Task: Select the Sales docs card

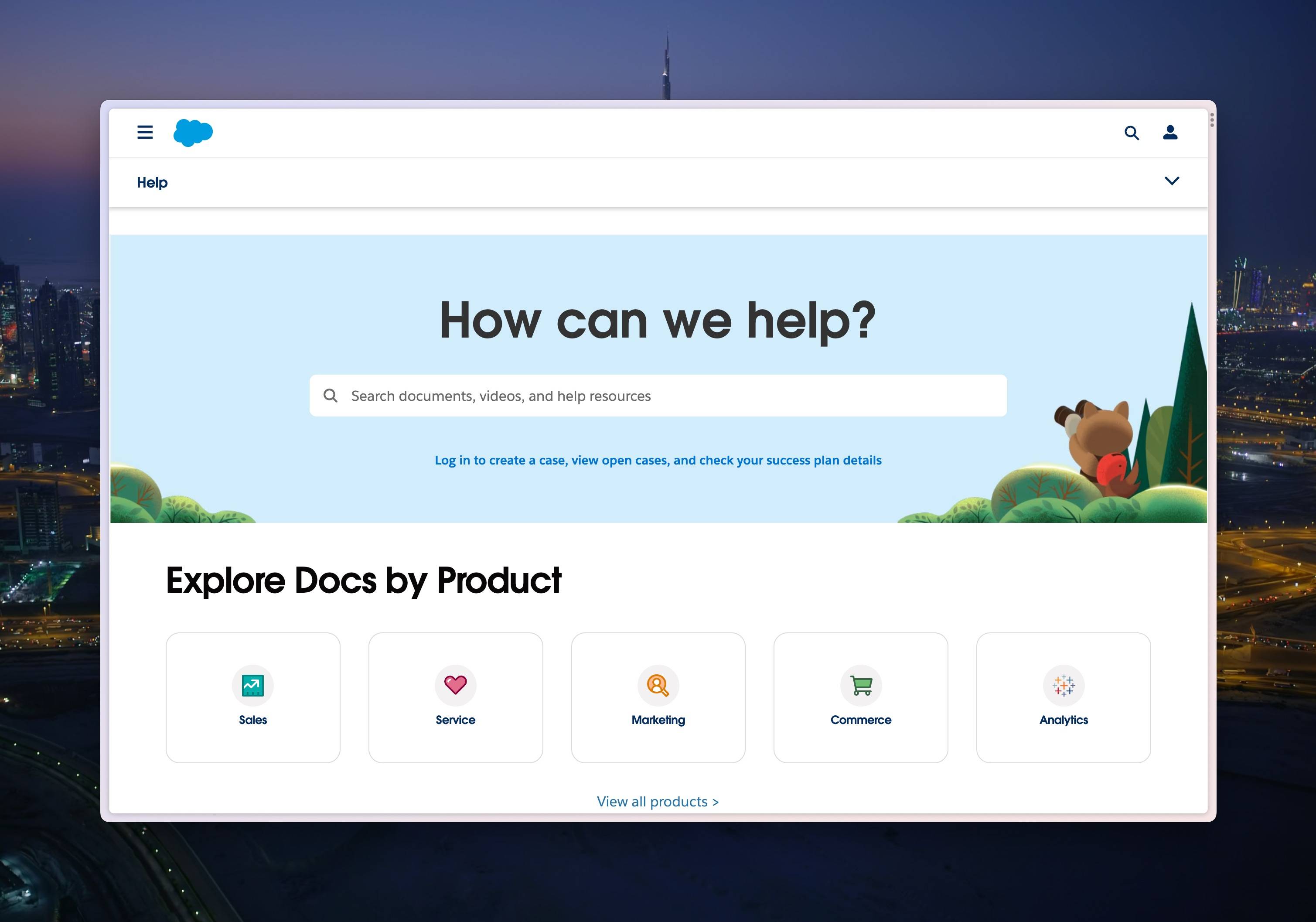Action: (252, 697)
